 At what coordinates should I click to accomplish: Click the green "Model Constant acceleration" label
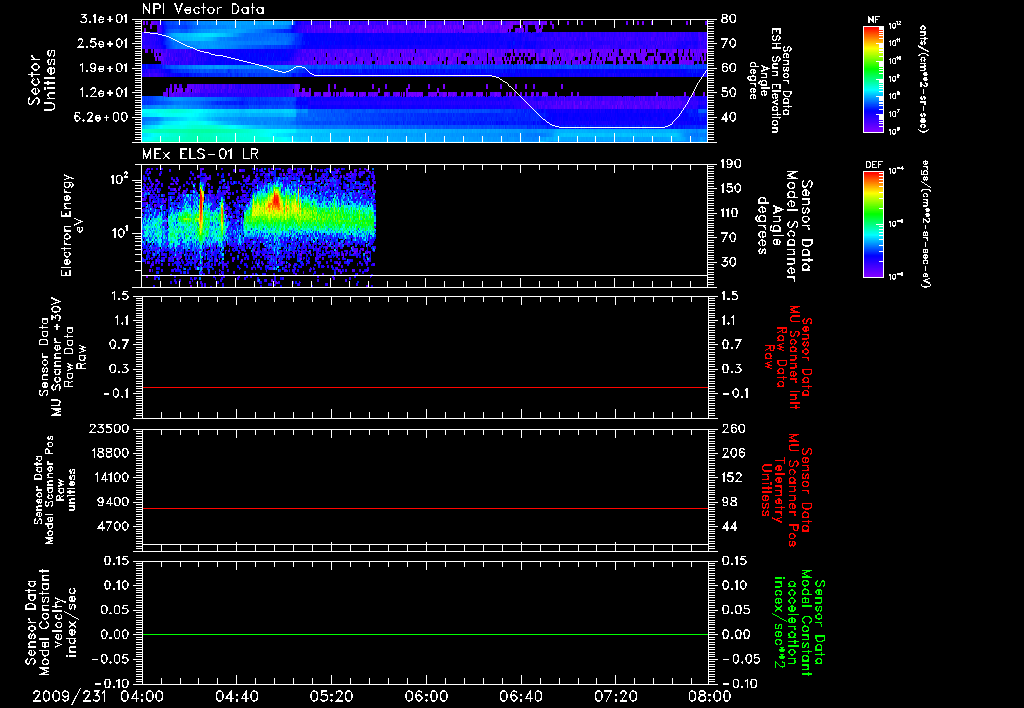(799, 622)
